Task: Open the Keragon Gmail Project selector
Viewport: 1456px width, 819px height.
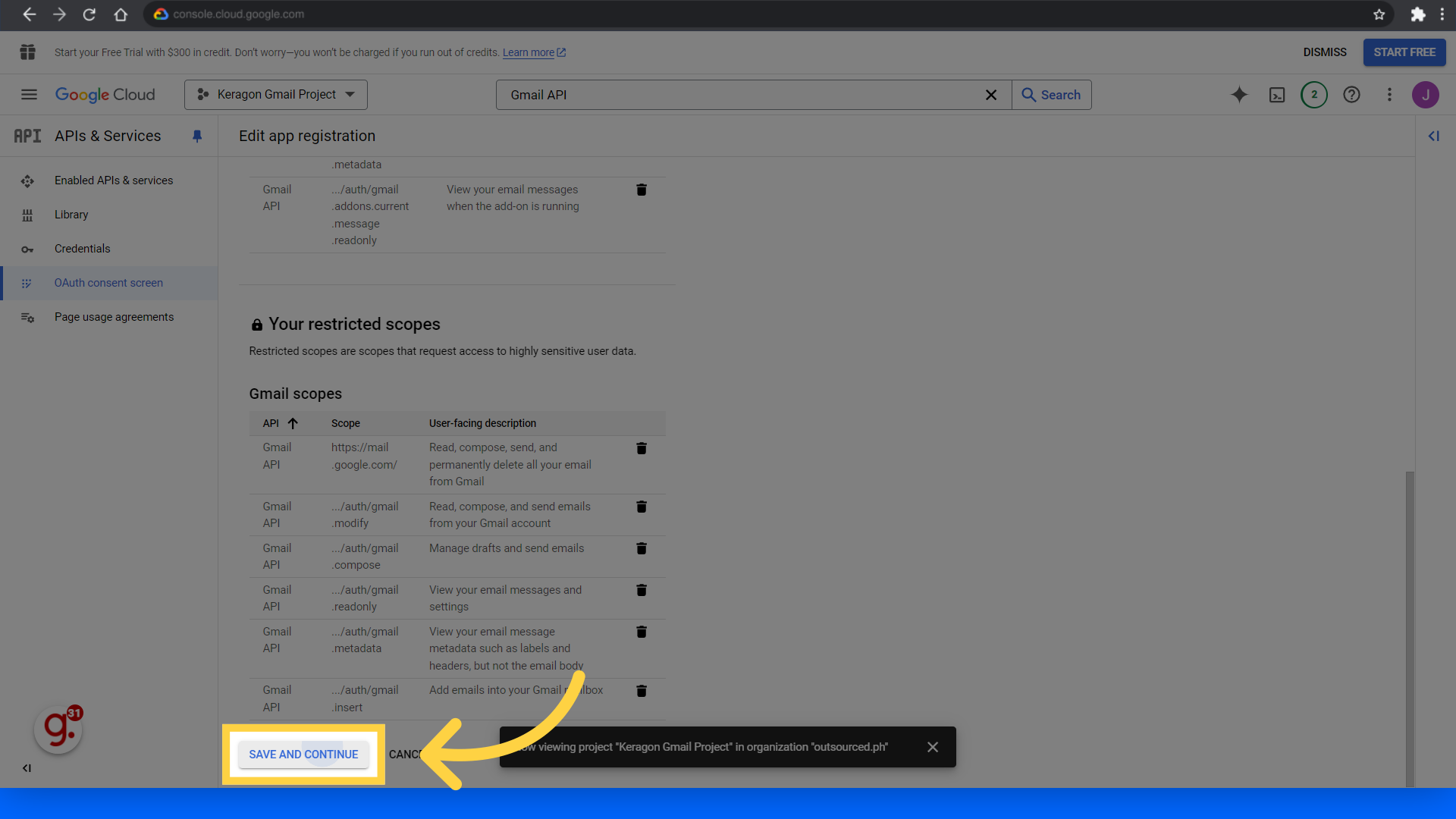Action: click(x=276, y=95)
